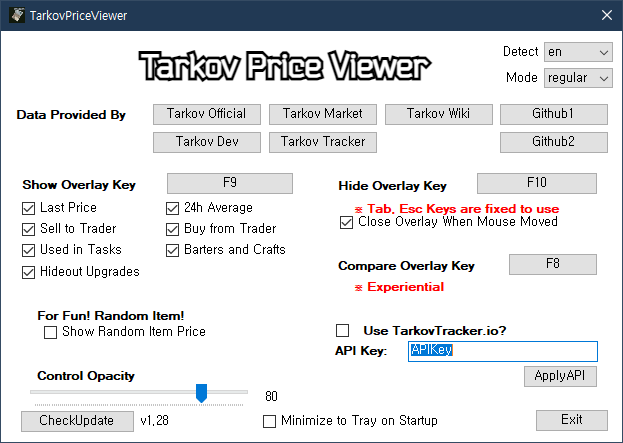Click the TarkovPriceViewer title bar app icon
This screenshot has height=443, width=623.
pos(17,15)
